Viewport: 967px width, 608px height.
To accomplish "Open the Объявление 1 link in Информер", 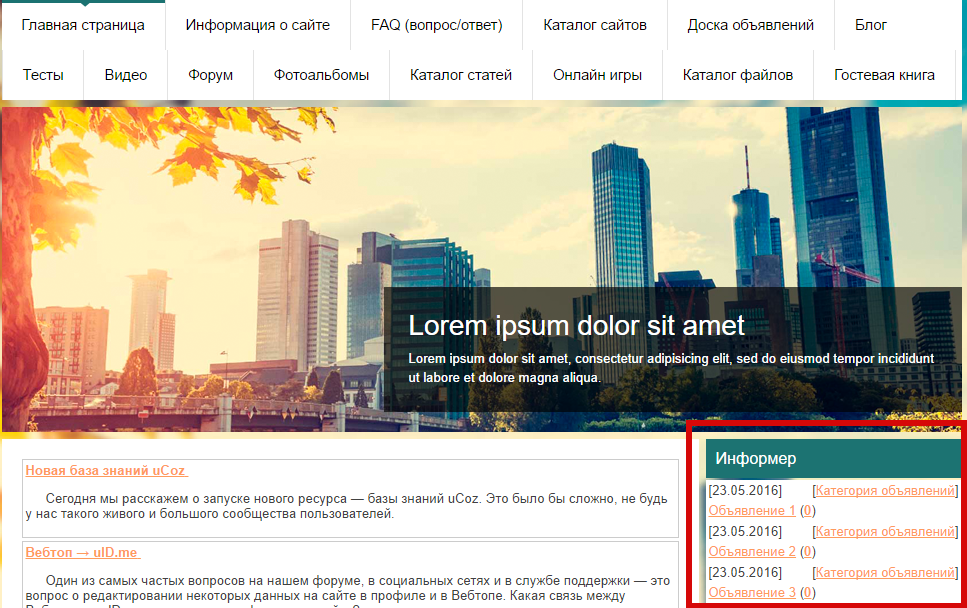I will coord(752,511).
